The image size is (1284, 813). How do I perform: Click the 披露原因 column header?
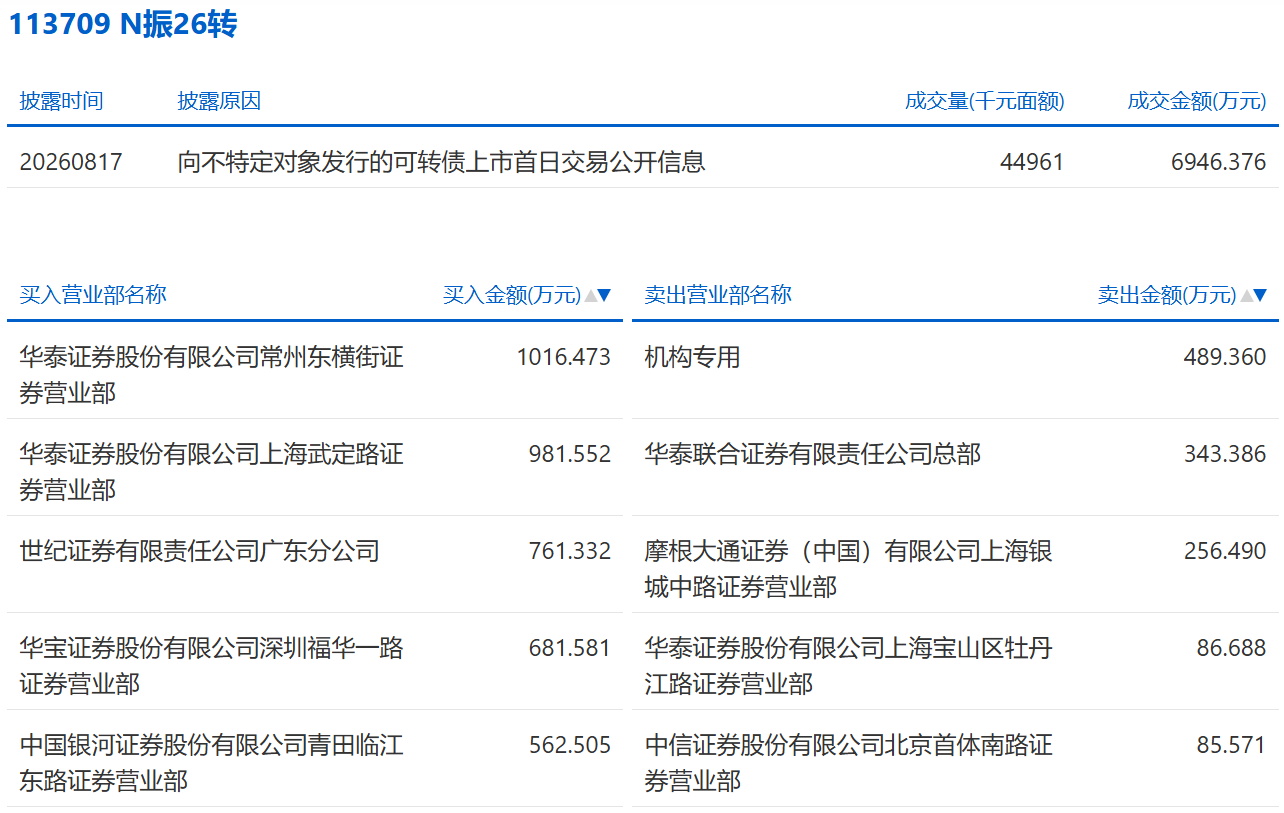[x=219, y=101]
